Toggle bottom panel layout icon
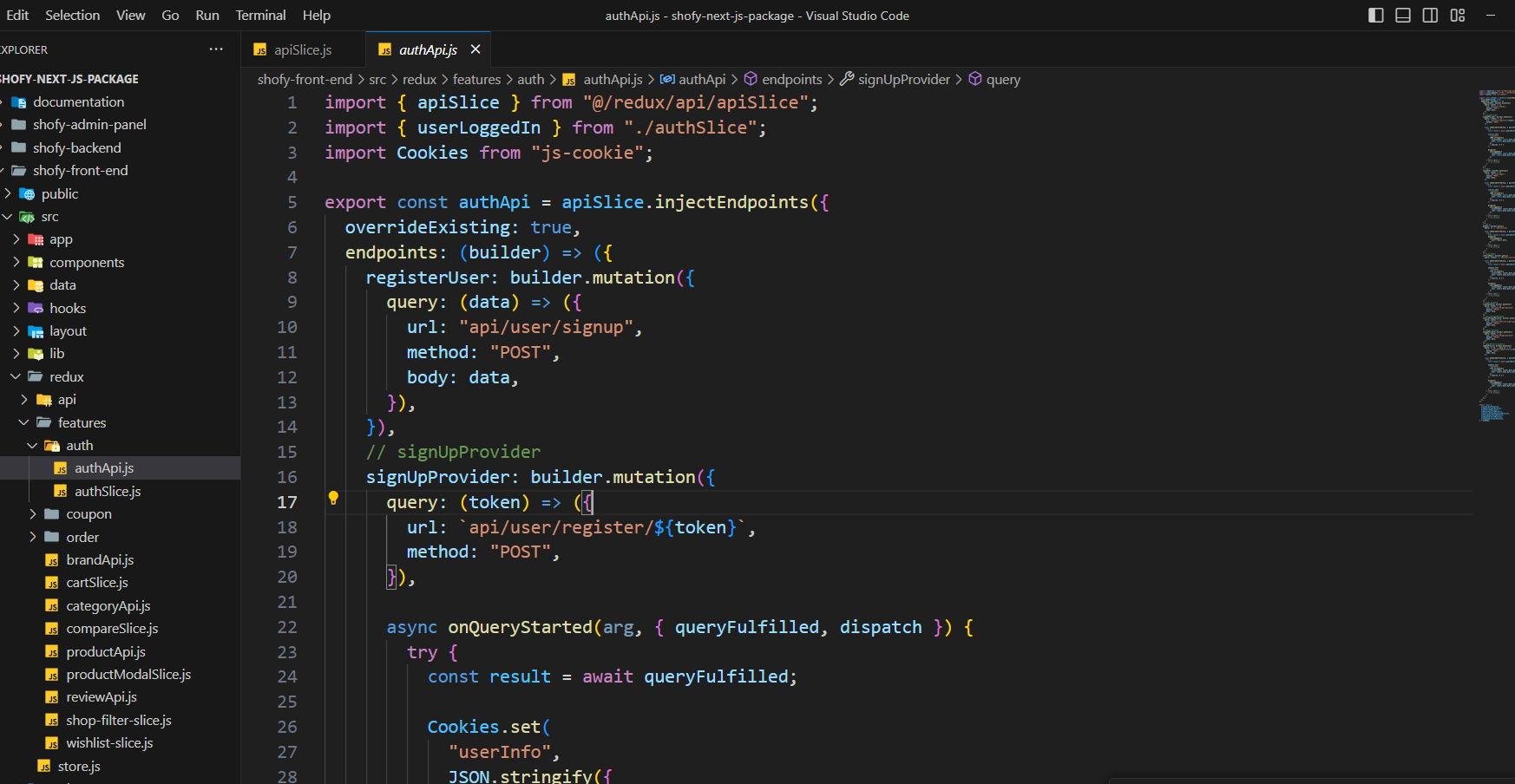 (x=1403, y=15)
